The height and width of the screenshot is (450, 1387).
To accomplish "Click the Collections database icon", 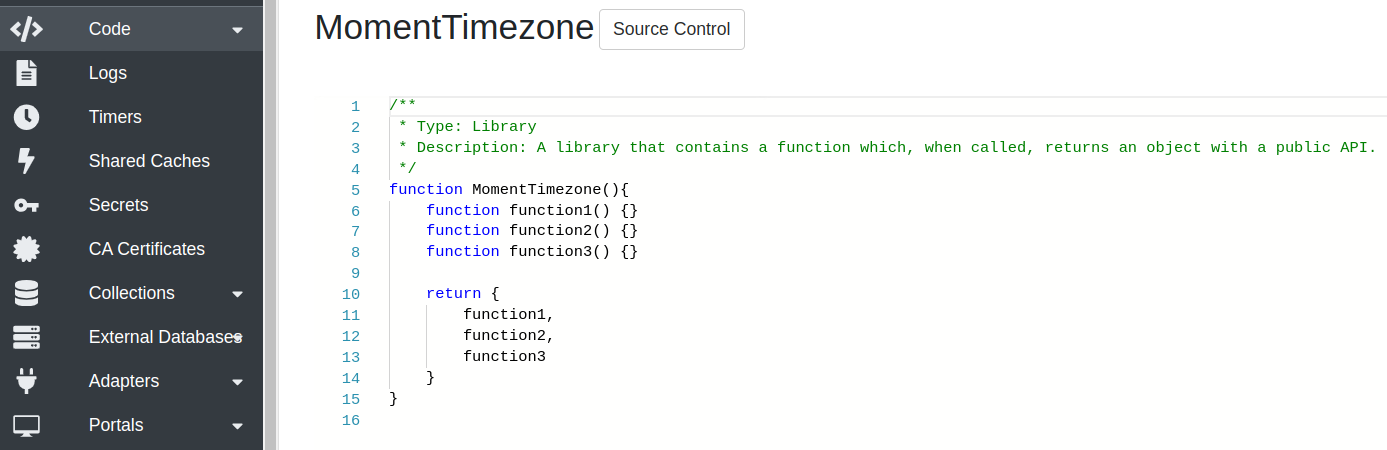I will pos(26,293).
